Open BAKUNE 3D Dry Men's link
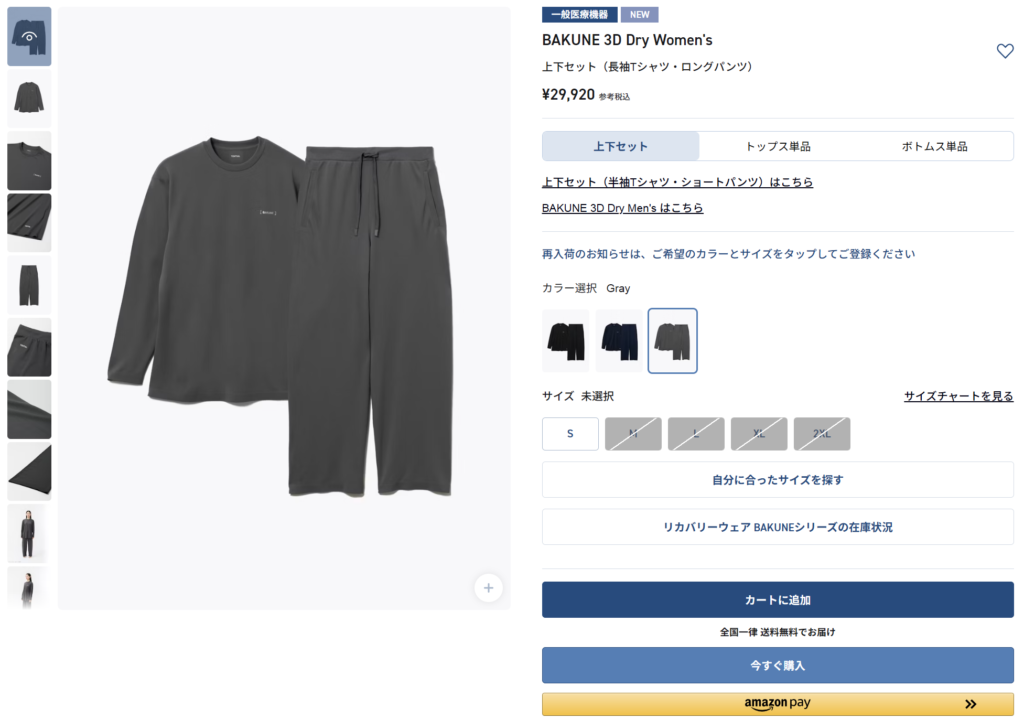This screenshot has width=1024, height=719. (x=622, y=208)
